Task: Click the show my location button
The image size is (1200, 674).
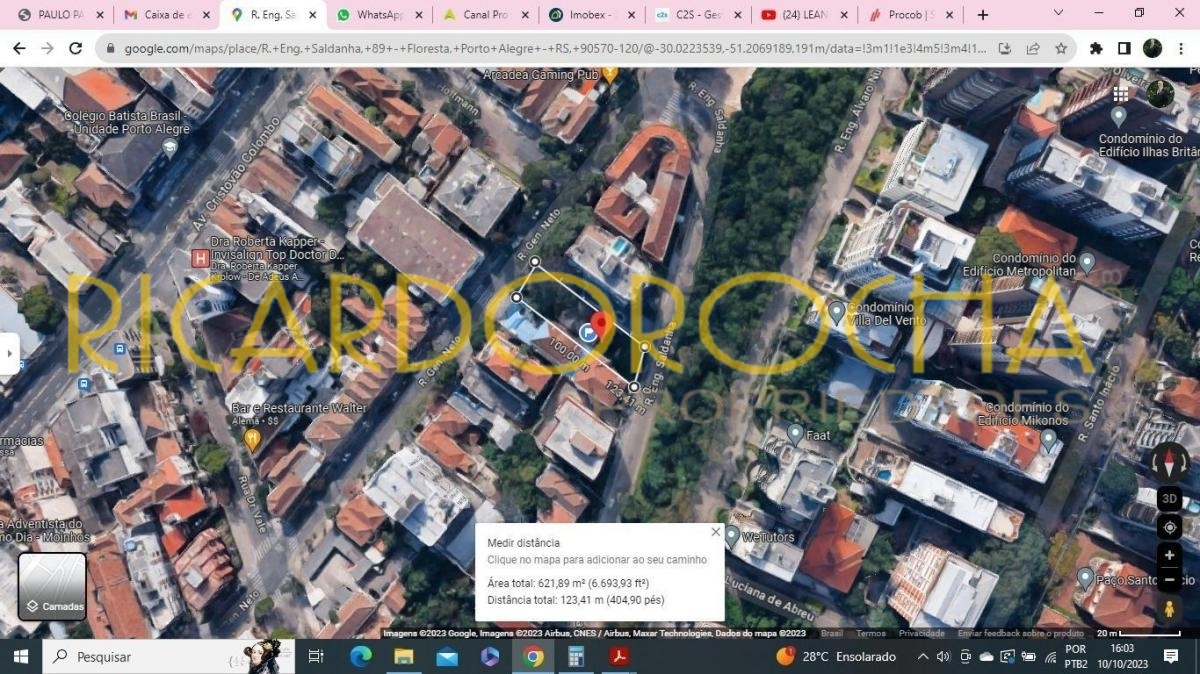Action: click(1169, 528)
